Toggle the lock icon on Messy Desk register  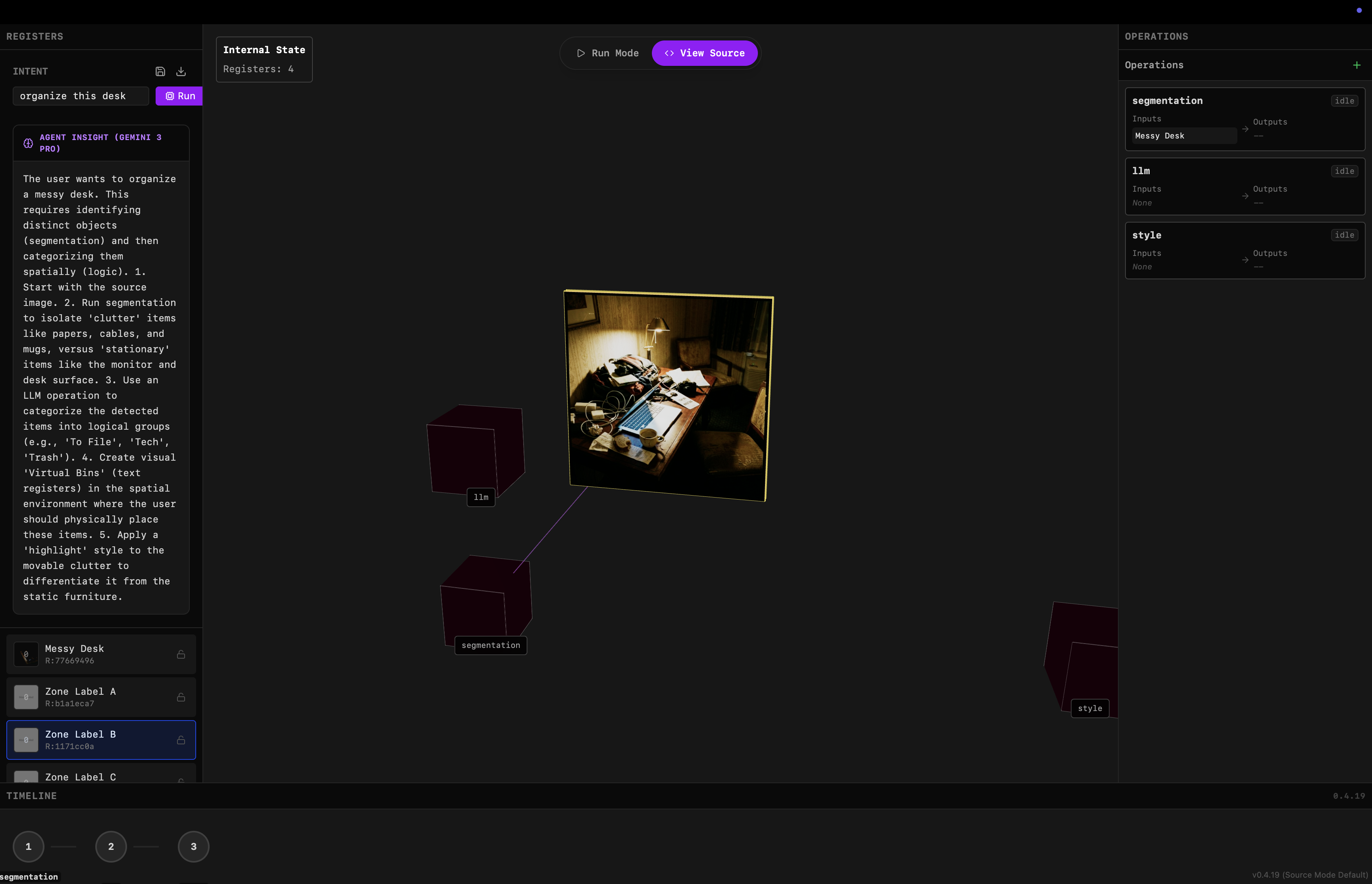(x=181, y=654)
